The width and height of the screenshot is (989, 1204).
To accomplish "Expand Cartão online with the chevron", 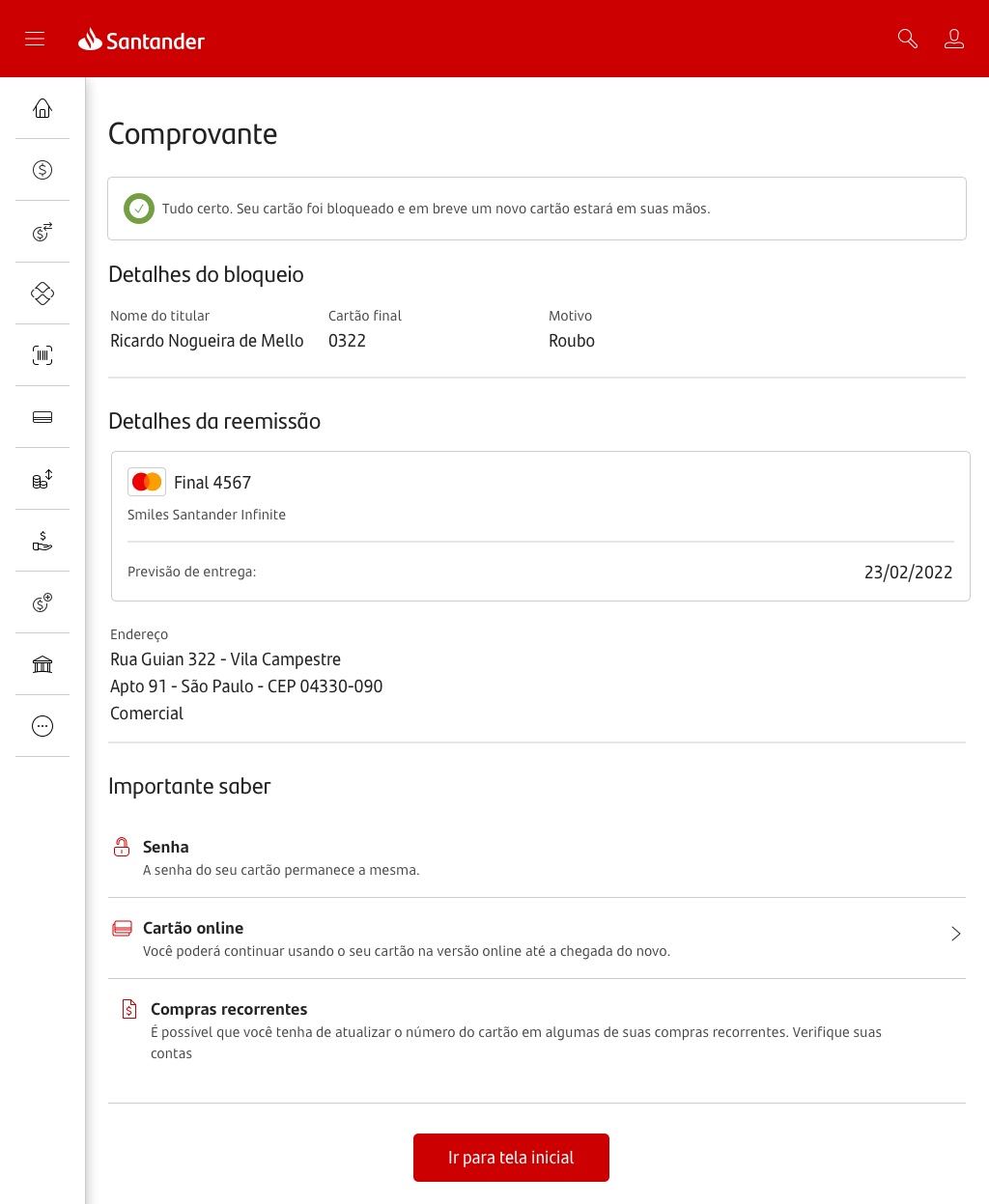I will click(x=955, y=934).
